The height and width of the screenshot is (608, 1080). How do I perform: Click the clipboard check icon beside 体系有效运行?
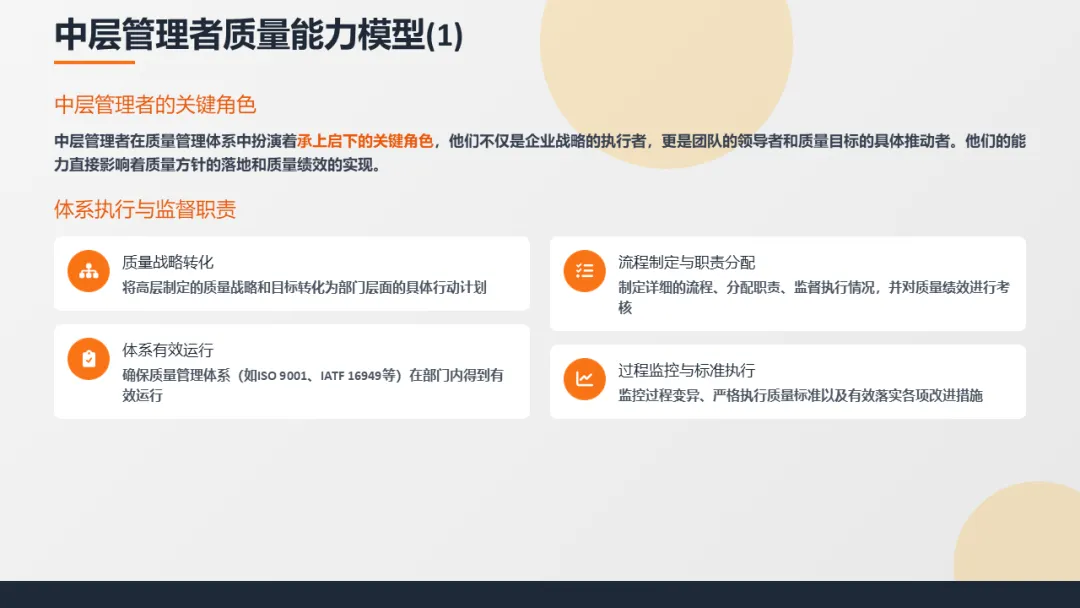(x=88, y=359)
